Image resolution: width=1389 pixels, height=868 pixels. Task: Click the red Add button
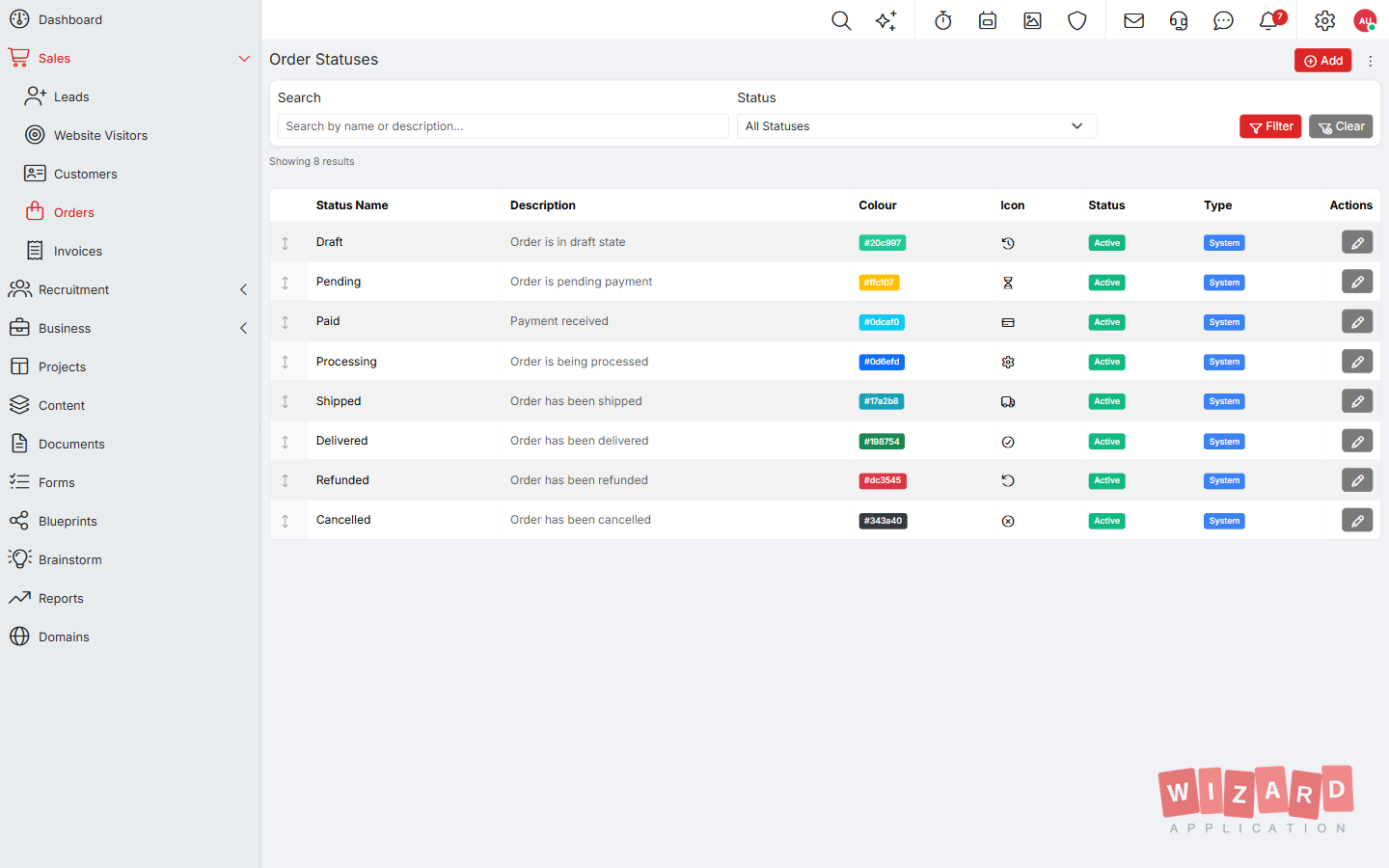[x=1322, y=61]
